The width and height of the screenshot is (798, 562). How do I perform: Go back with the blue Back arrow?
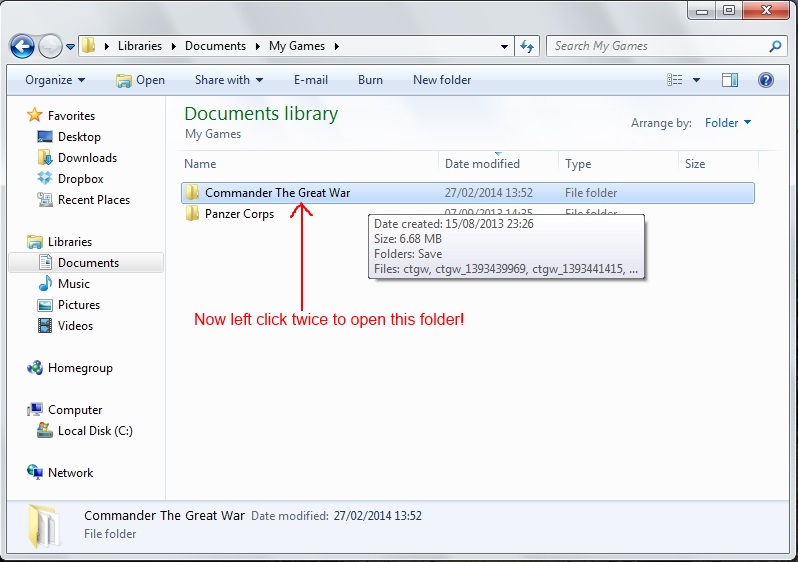pos(22,47)
